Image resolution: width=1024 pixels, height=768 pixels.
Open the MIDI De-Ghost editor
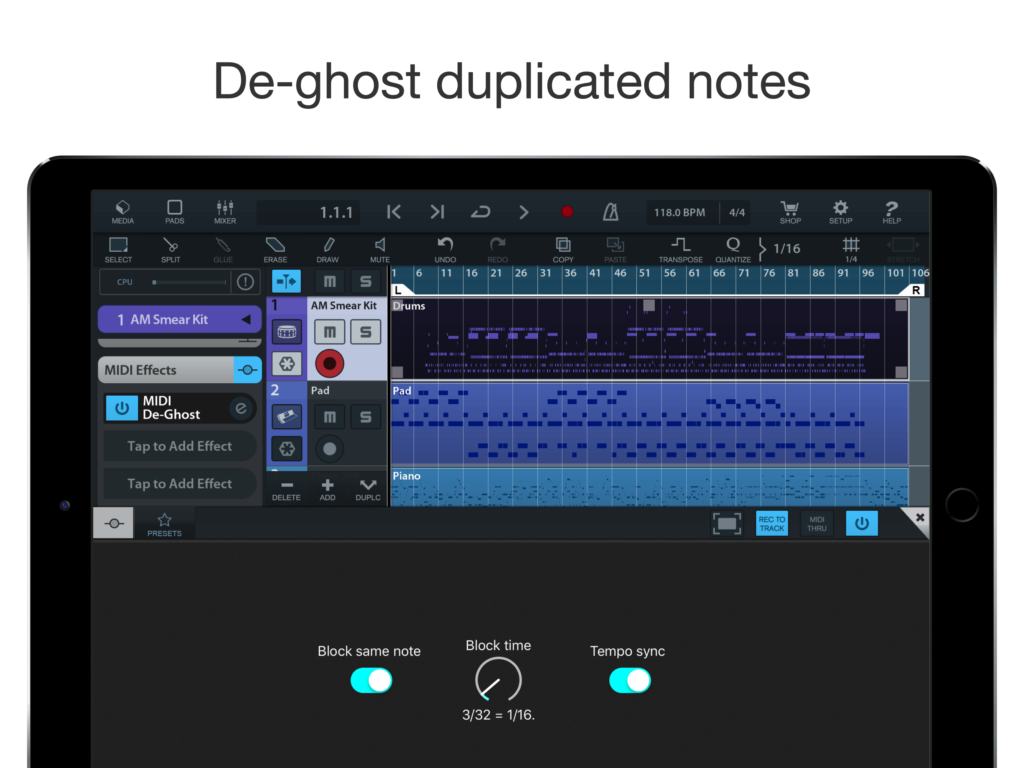coord(240,408)
